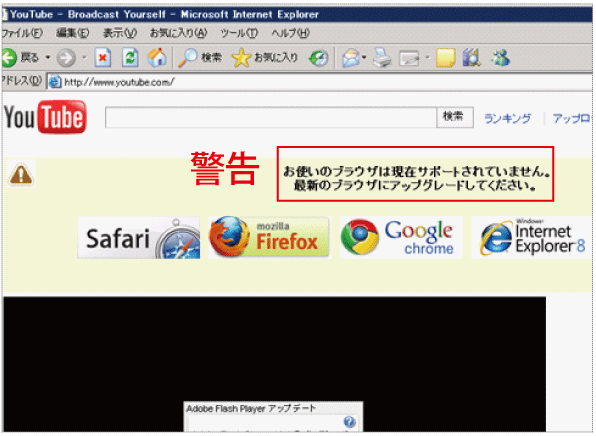This screenshot has width=596, height=436.
Task: Open the Forward history dropdown arrow
Action: click(84, 58)
